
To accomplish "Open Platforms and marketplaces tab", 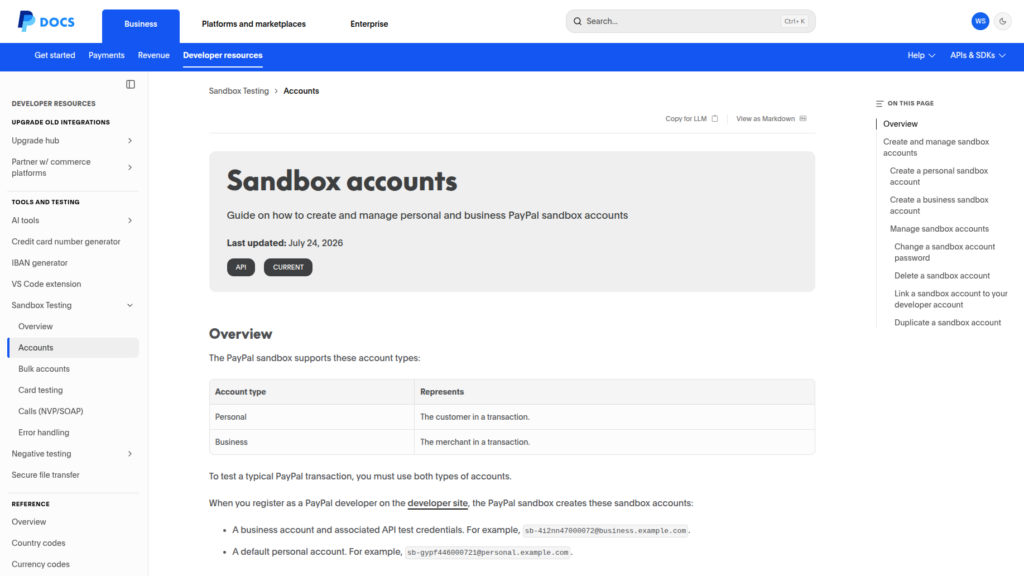I will tap(253, 24).
